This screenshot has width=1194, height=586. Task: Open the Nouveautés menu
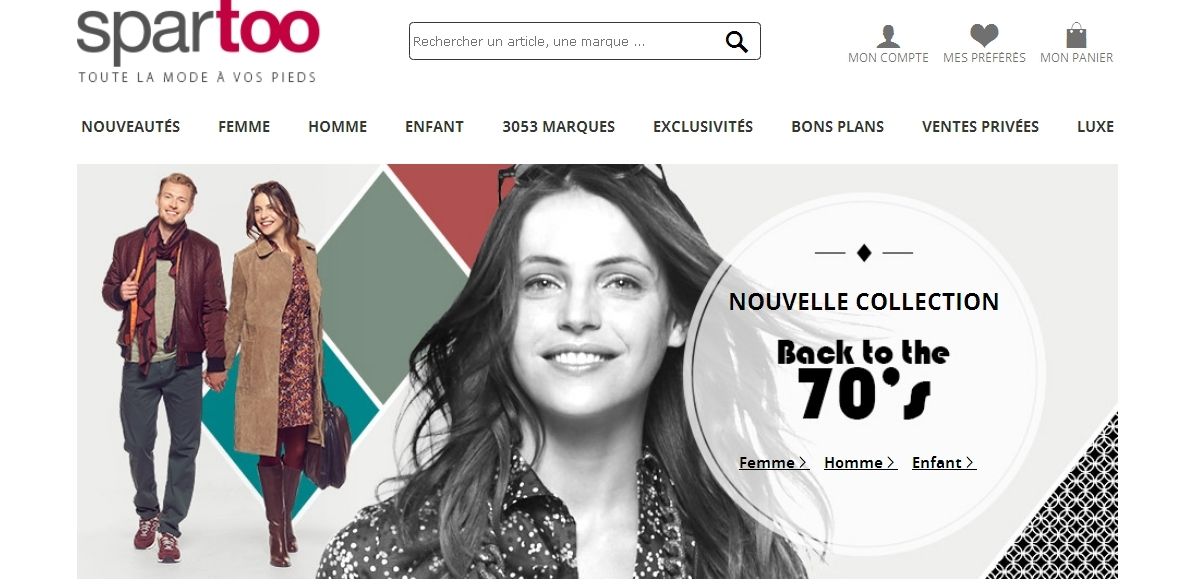click(x=131, y=126)
